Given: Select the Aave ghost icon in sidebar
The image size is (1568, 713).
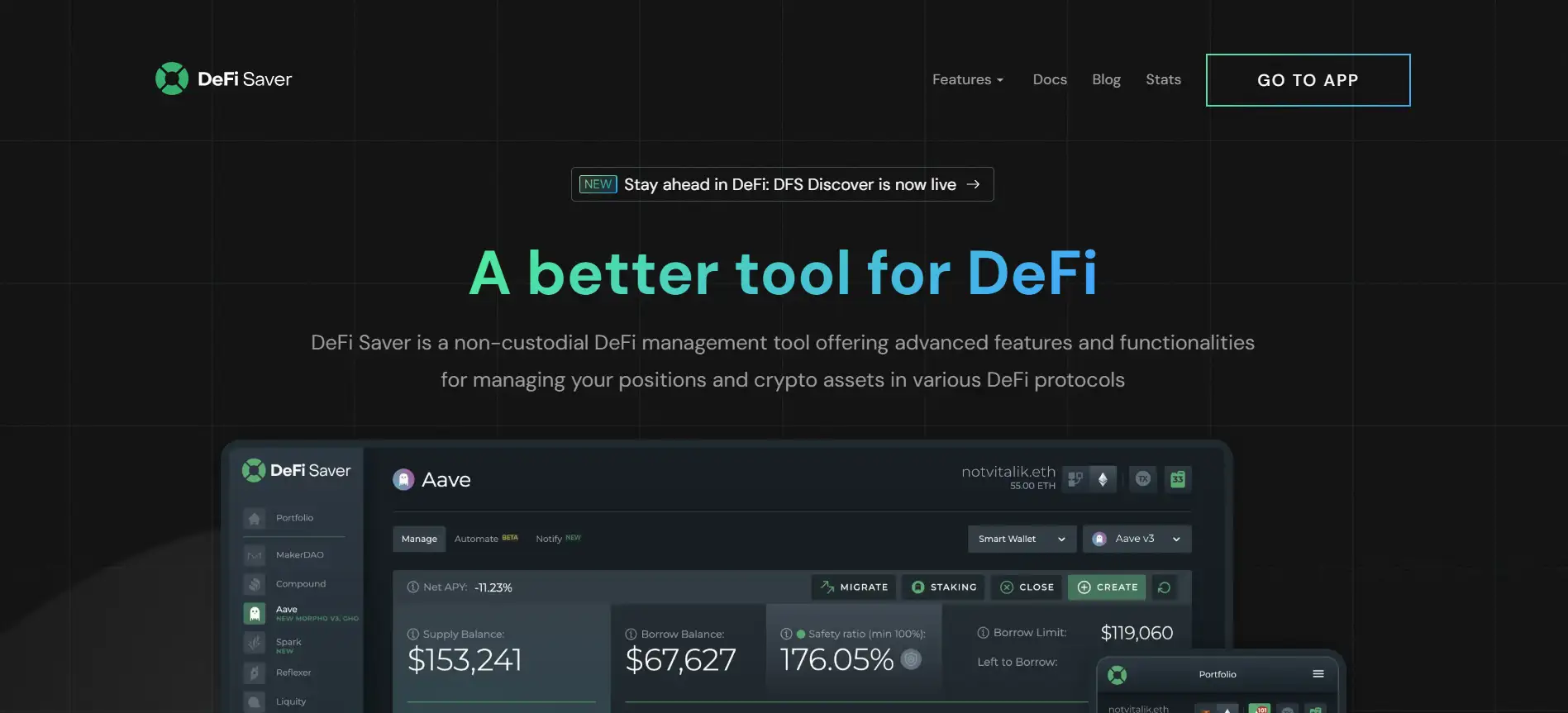Looking at the screenshot, I should [x=255, y=613].
